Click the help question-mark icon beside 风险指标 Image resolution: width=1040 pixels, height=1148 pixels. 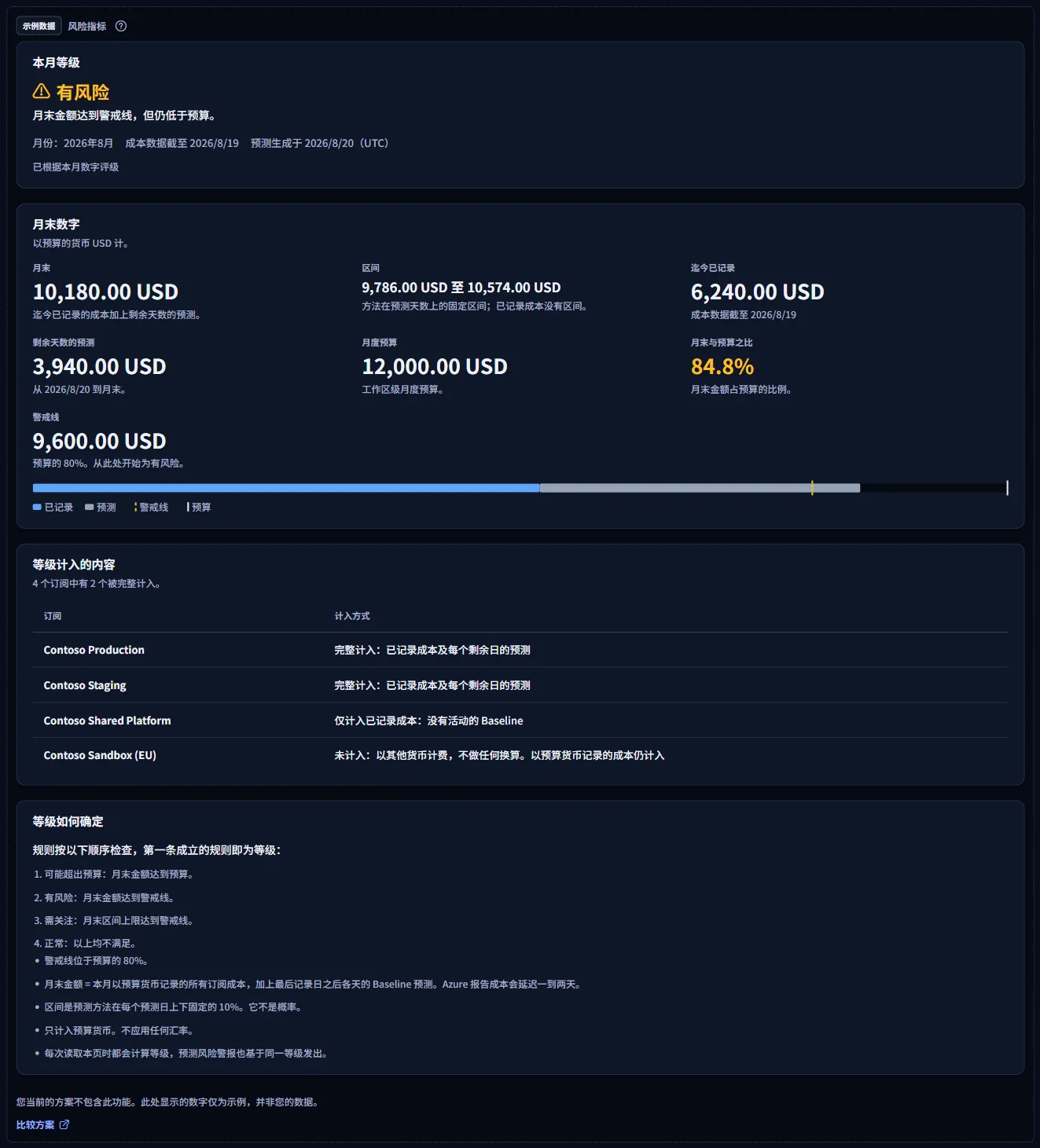[x=121, y=26]
